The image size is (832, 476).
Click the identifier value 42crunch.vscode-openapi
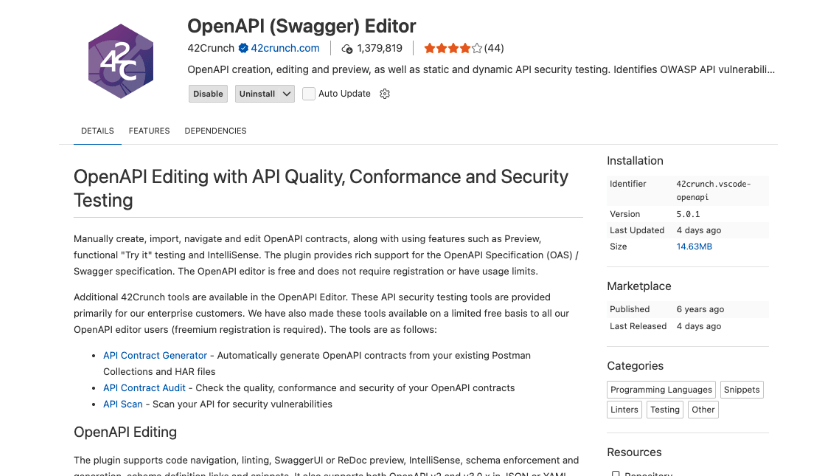713,191
